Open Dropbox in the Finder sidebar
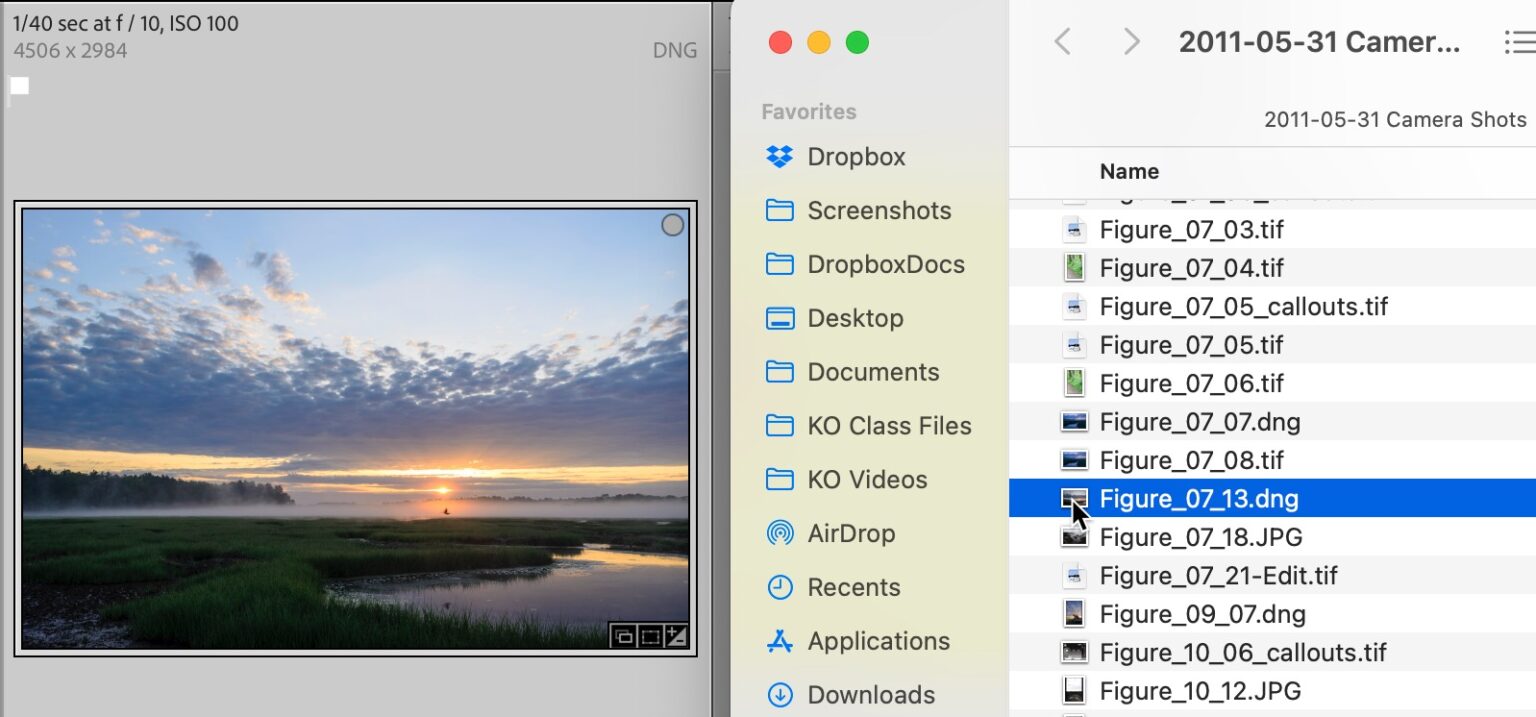1536x717 pixels. pyautogui.click(x=855, y=157)
